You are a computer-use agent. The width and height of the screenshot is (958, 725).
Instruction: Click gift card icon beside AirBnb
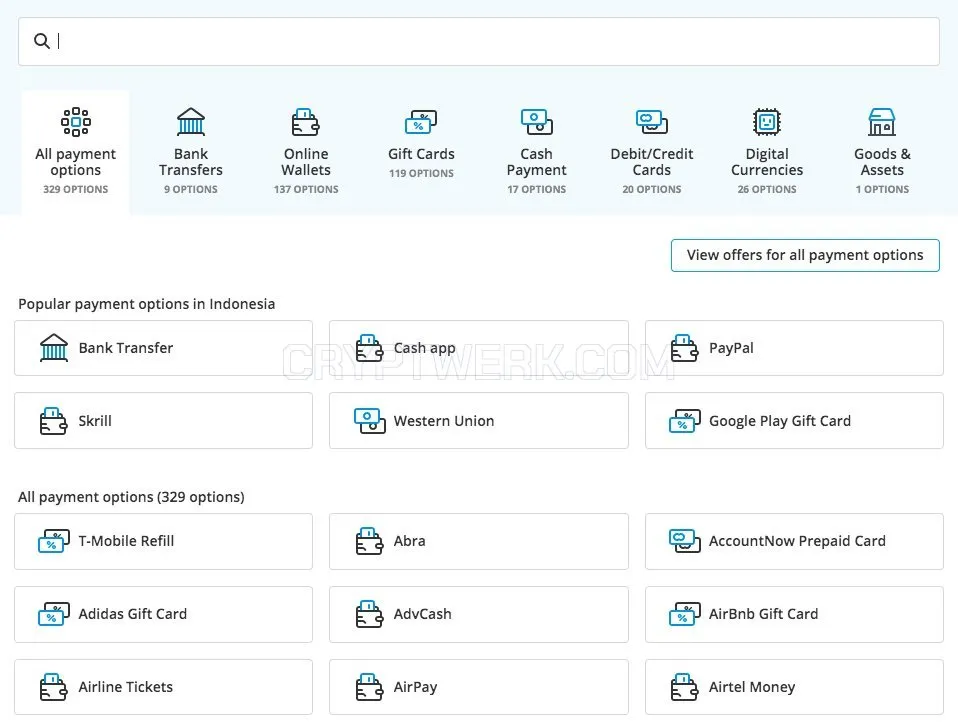point(685,614)
